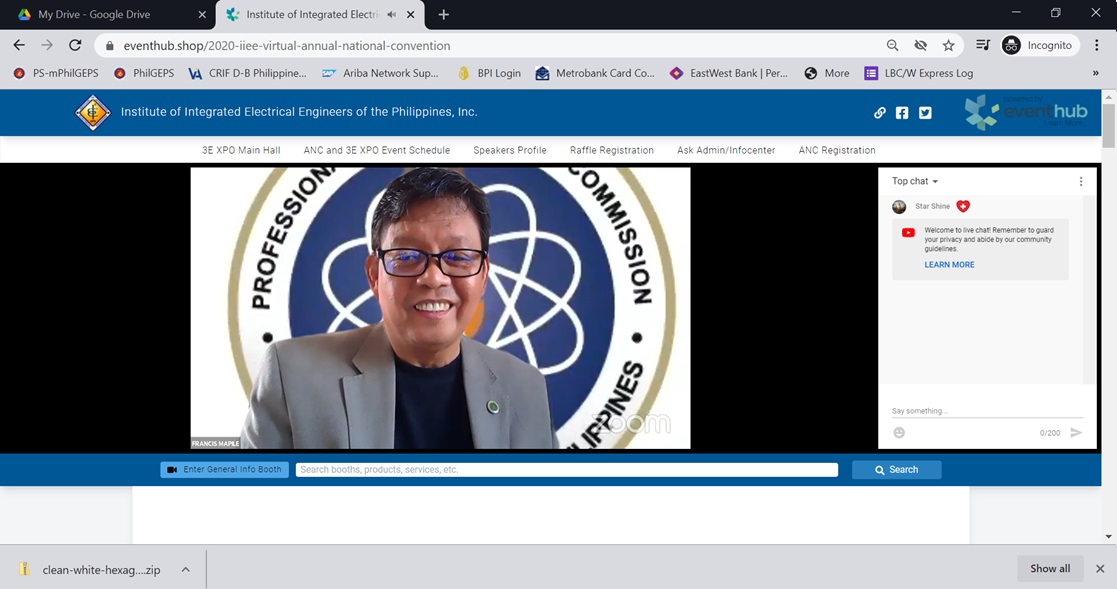
Task: Click Enter General Info Booth button
Action: [225, 470]
